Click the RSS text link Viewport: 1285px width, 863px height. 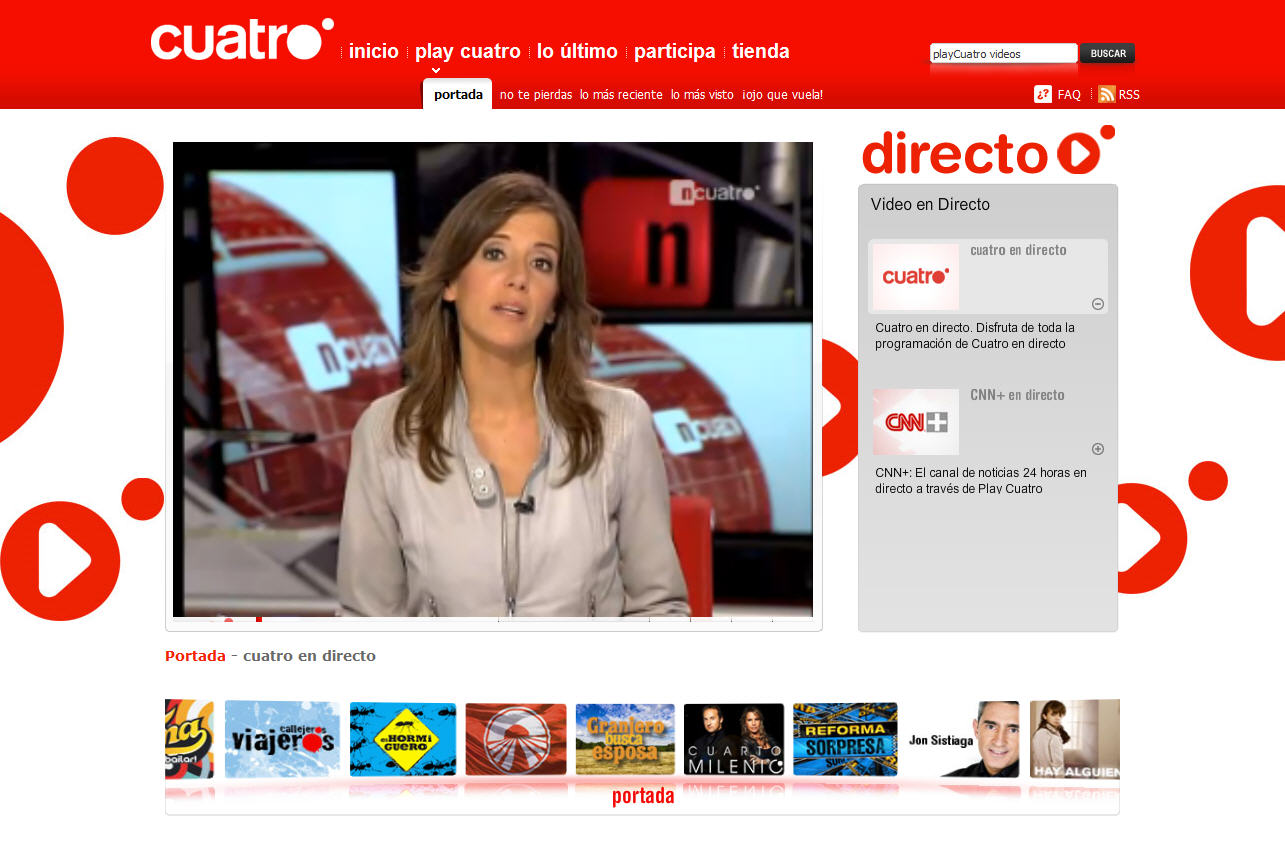tap(1129, 95)
